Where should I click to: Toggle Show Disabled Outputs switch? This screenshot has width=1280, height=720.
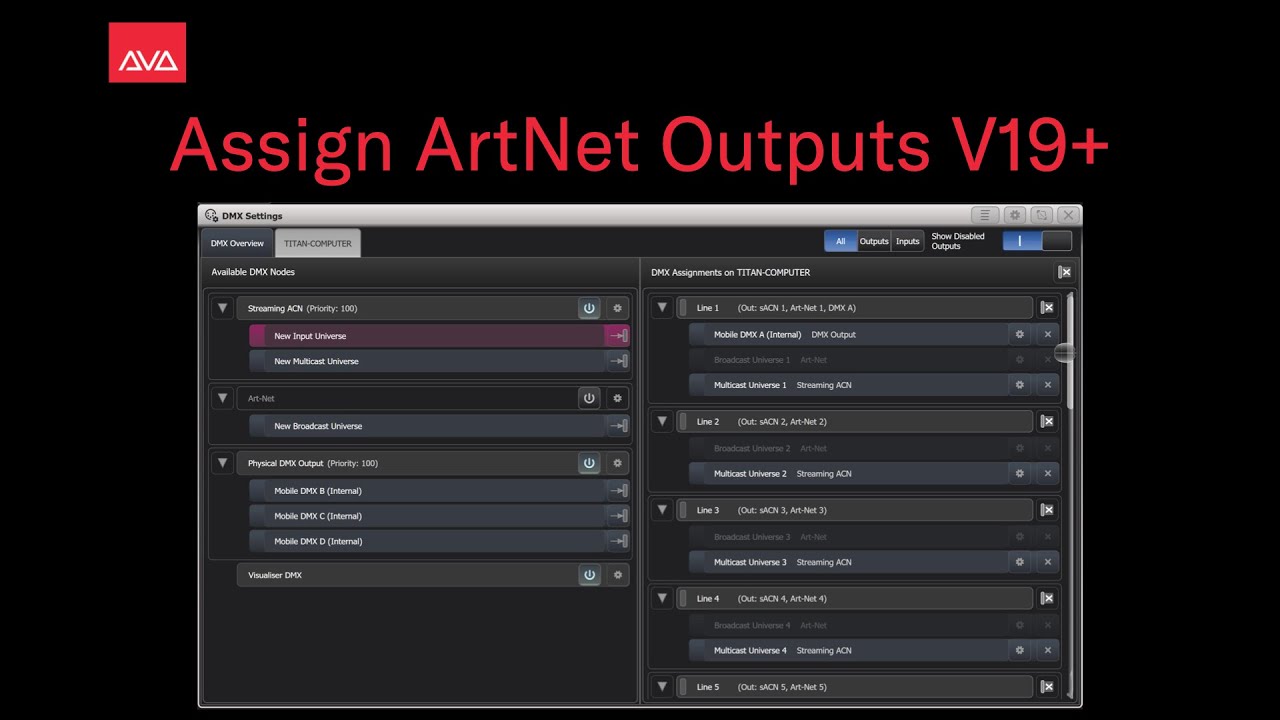pyautogui.click(x=1037, y=241)
